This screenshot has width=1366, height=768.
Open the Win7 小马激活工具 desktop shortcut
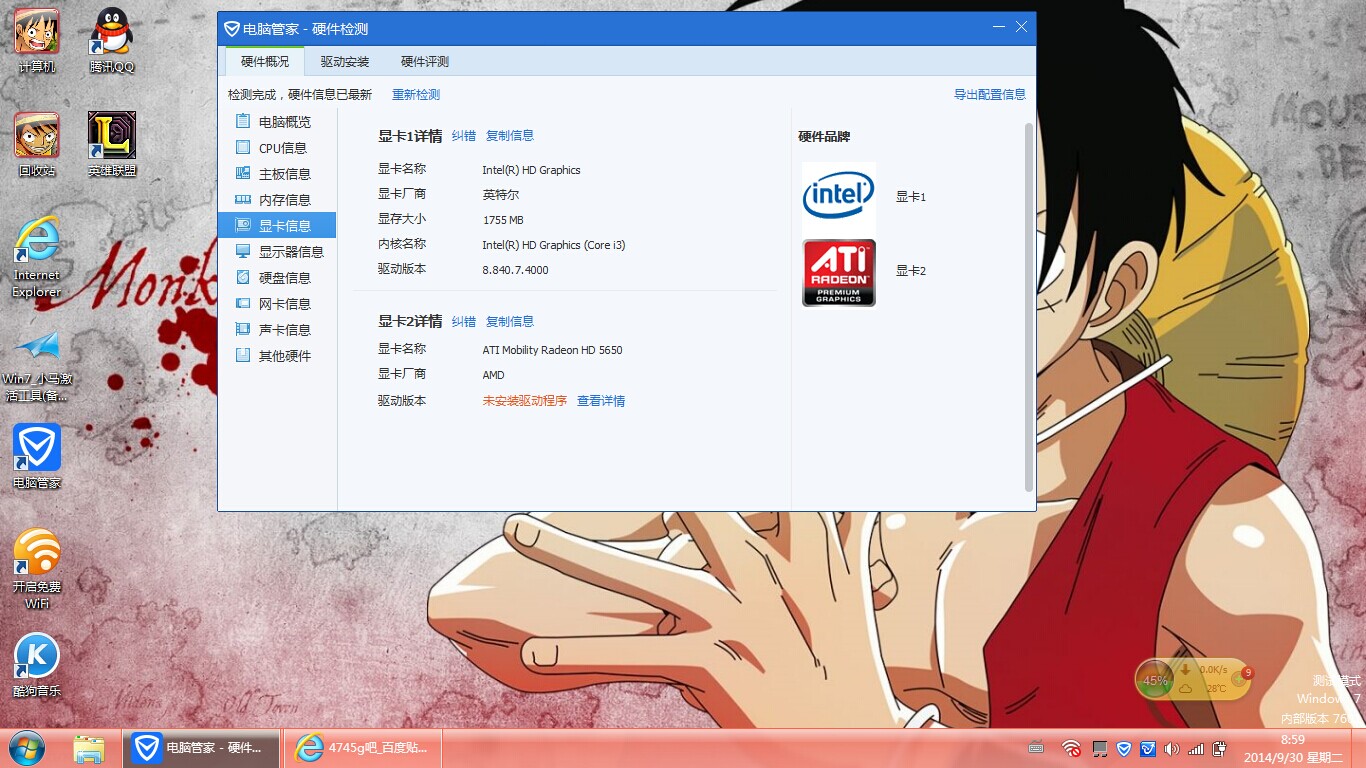[37, 365]
